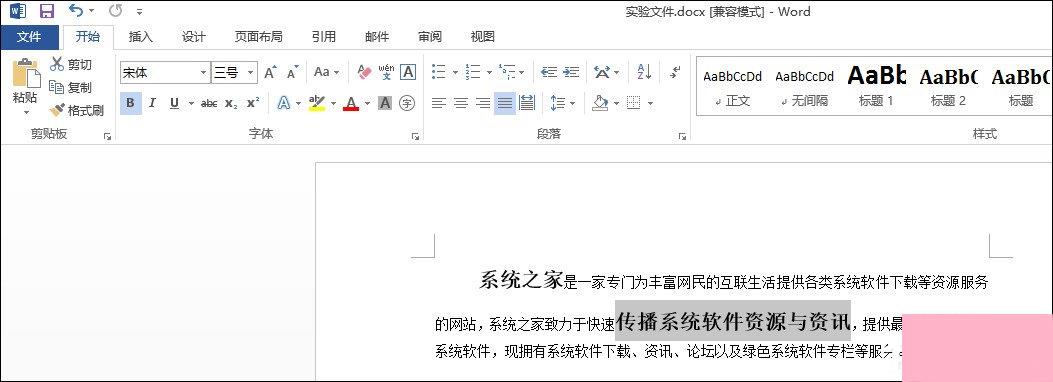Click the Increase Indent icon
This screenshot has width=1053, height=382.
571,72
